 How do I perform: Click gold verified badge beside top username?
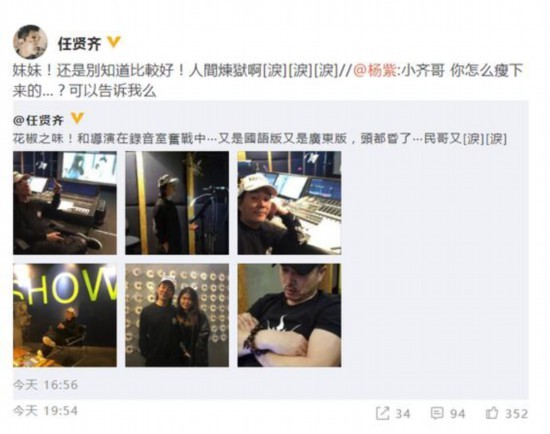pos(114,42)
